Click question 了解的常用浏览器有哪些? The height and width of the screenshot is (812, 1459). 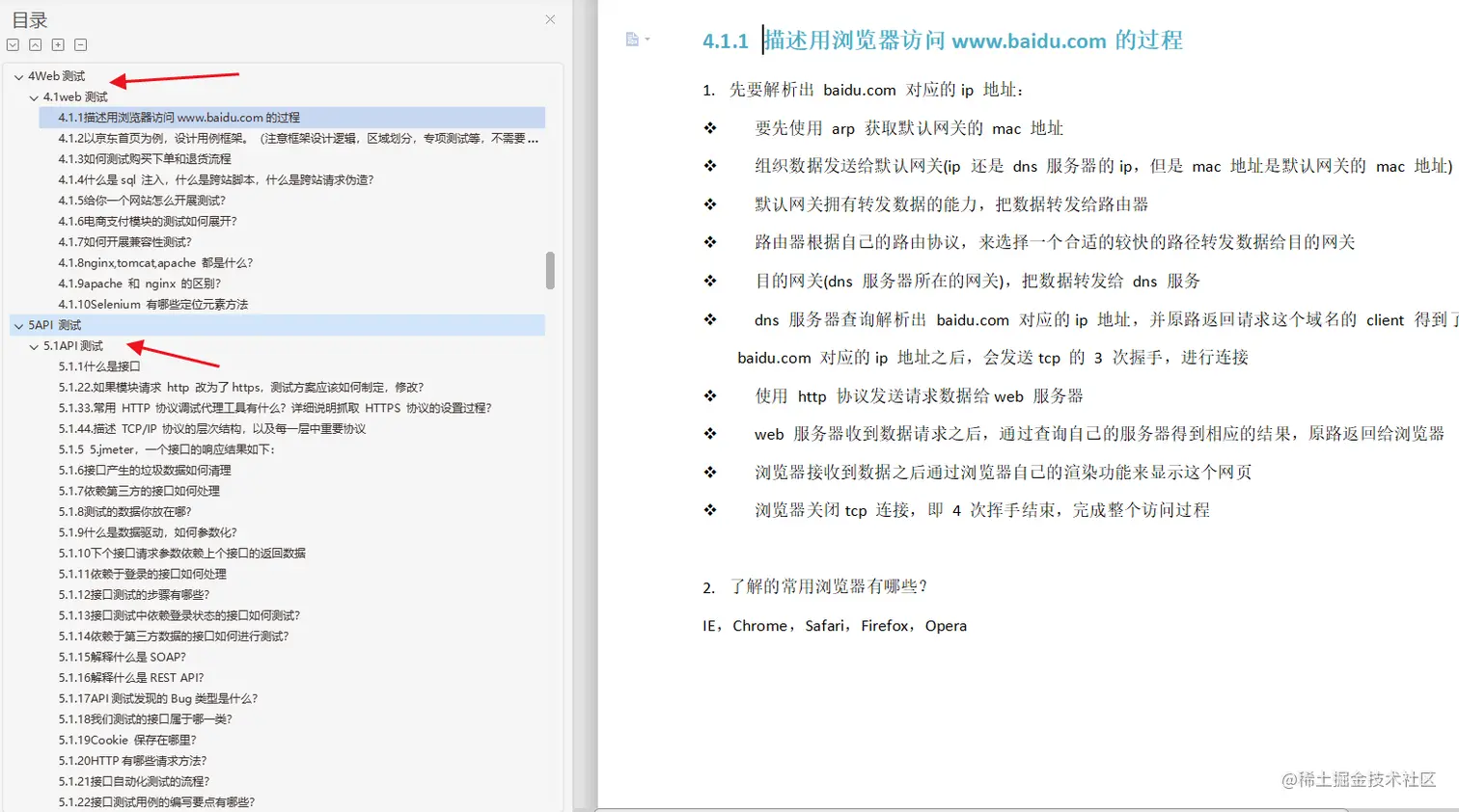[x=828, y=586]
